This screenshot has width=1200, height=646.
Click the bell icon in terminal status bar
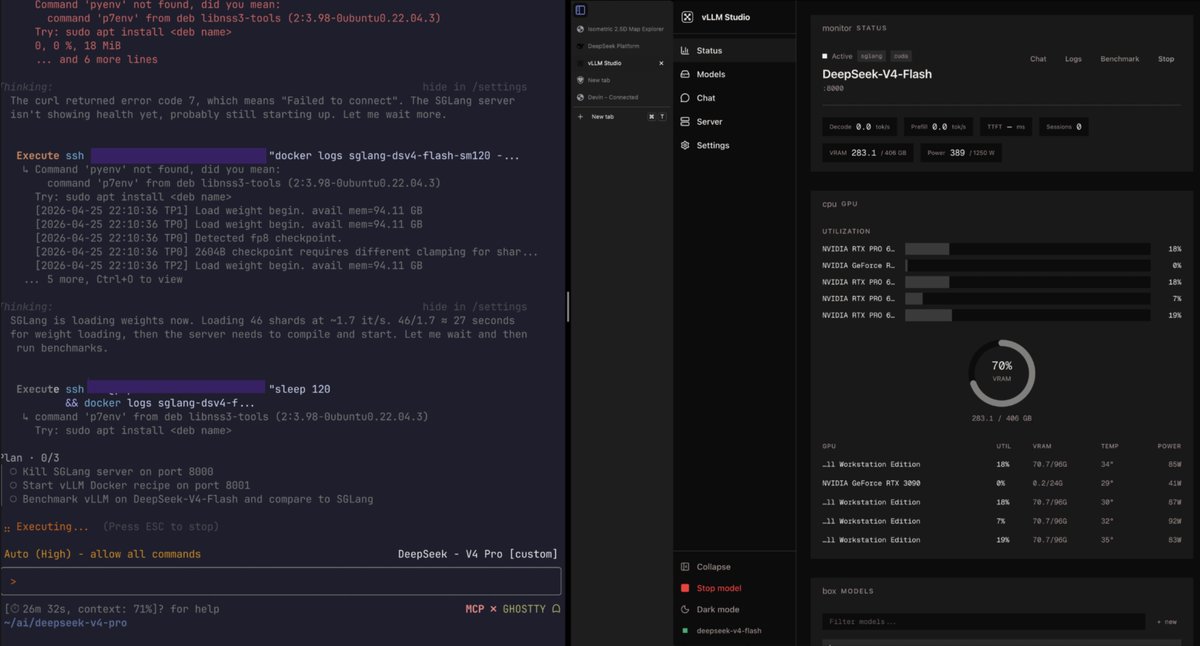pos(556,608)
